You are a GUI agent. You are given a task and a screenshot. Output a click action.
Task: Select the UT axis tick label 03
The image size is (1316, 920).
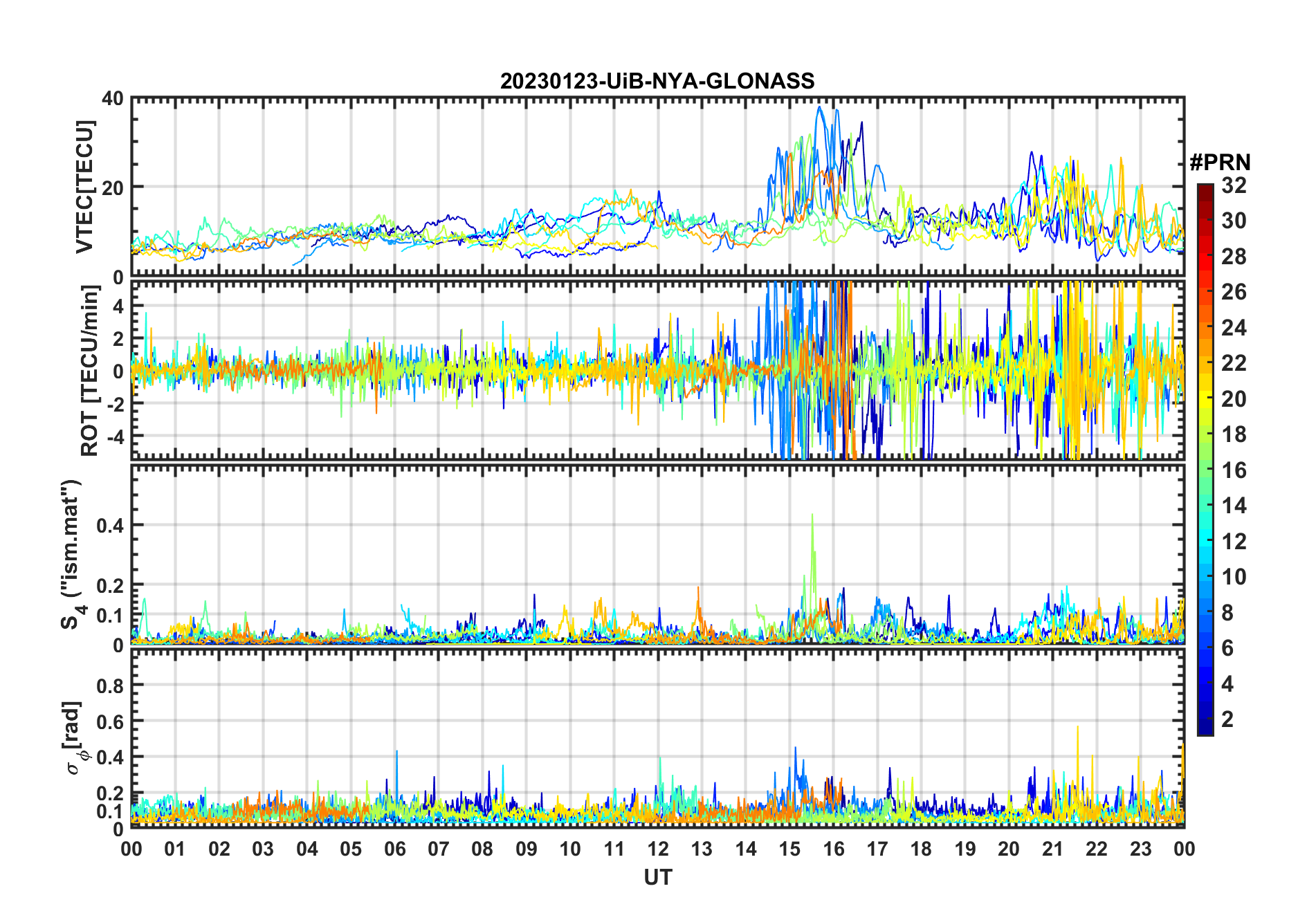[x=263, y=849]
